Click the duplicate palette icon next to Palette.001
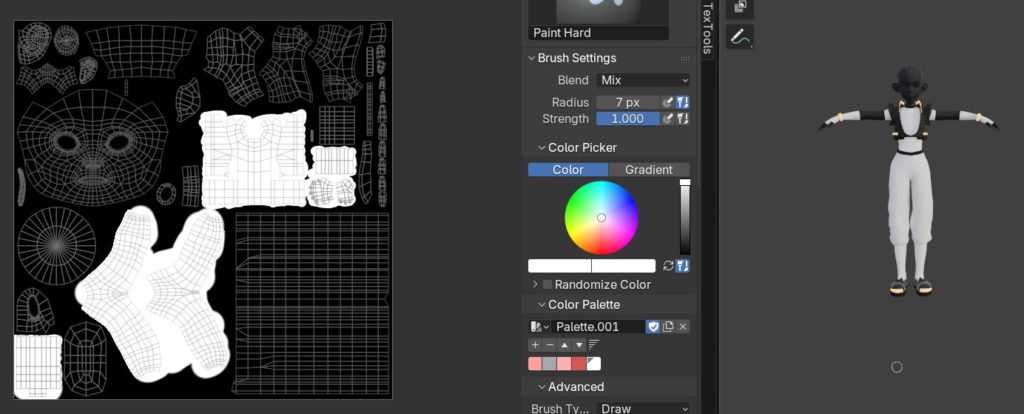 coord(668,327)
